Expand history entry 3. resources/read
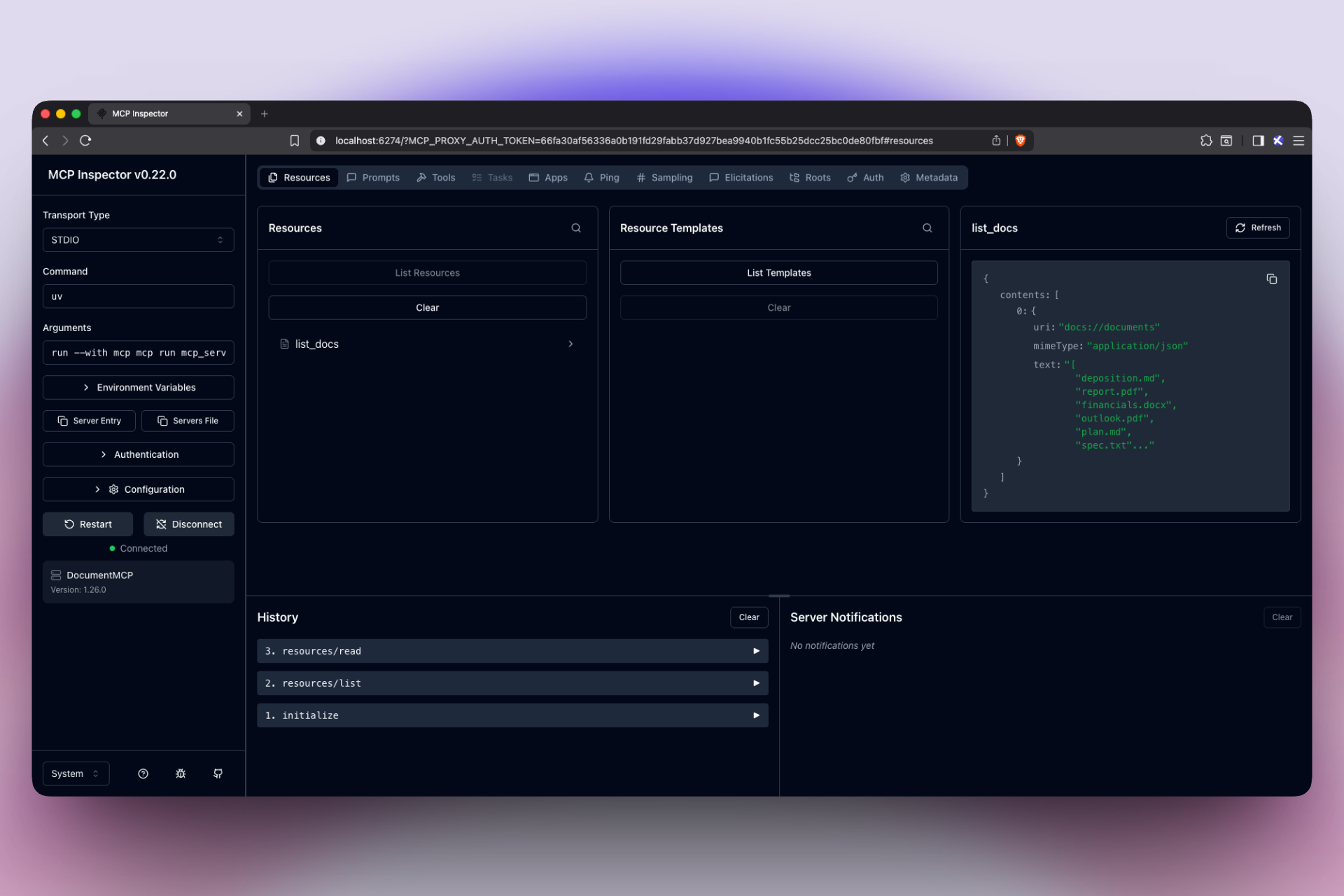1344x896 pixels. 512,651
